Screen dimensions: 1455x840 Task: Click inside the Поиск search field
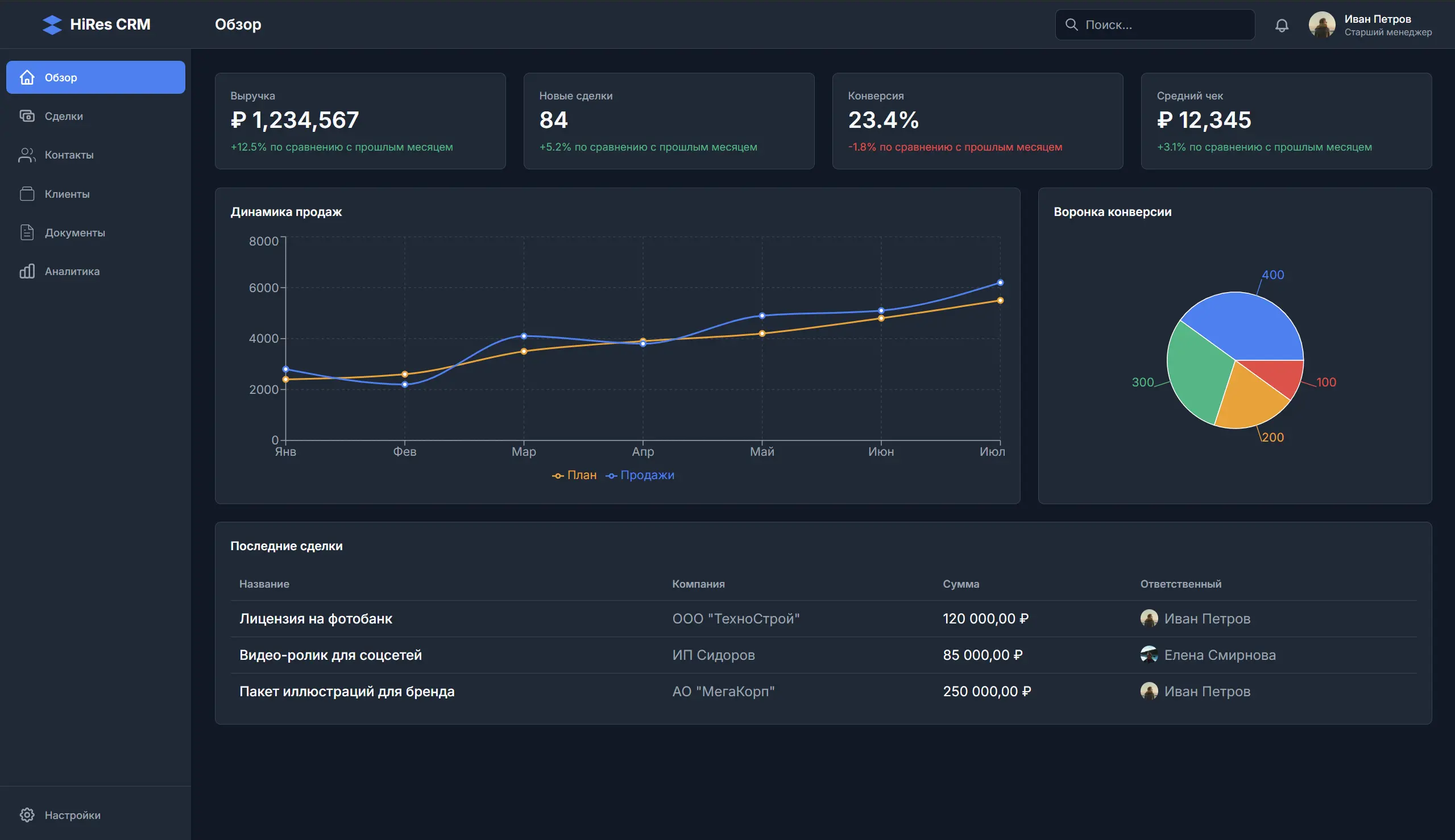point(1154,24)
